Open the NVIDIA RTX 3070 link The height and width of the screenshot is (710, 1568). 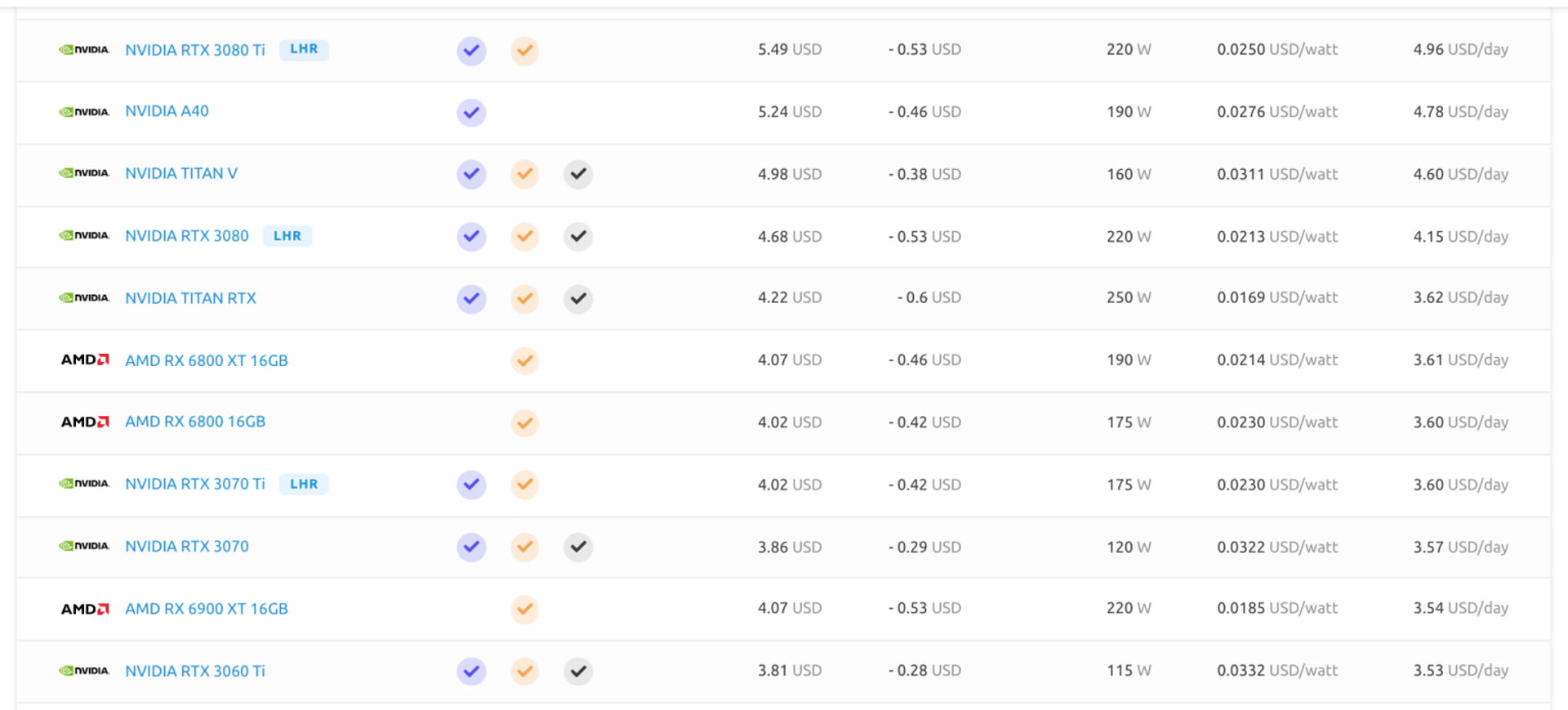[x=186, y=547]
